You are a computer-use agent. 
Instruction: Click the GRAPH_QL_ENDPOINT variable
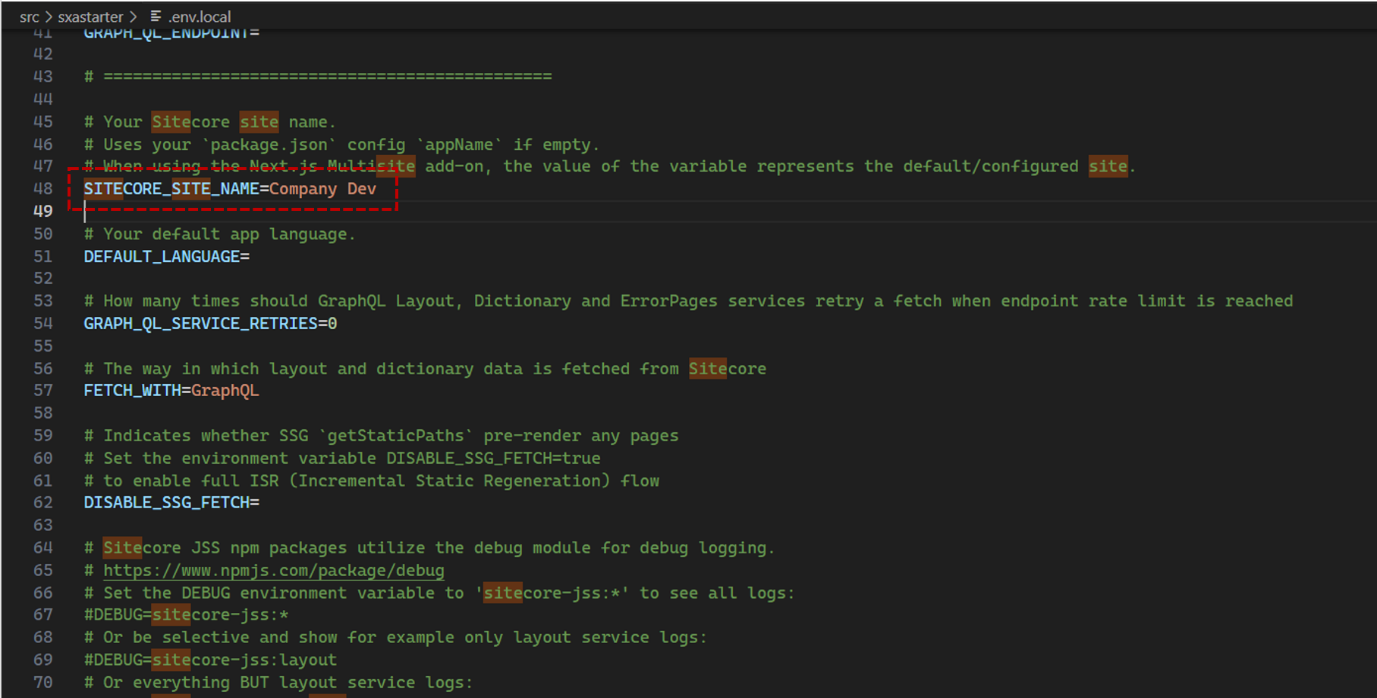tap(167, 31)
